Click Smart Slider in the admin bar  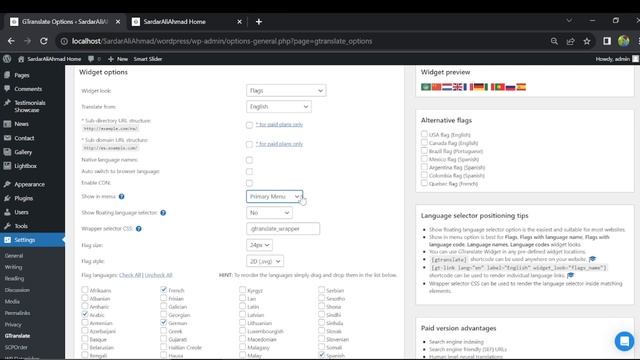coord(148,59)
